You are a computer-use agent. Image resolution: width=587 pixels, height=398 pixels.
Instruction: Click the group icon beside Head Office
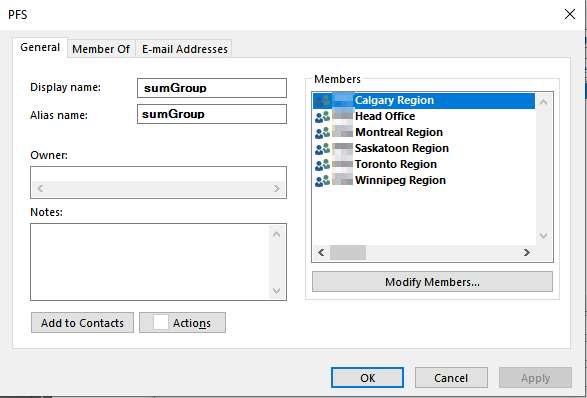(322, 116)
